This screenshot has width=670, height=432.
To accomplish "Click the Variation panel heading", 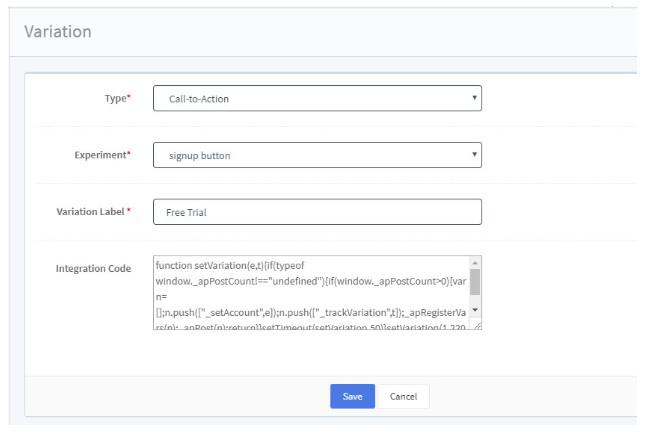I will 57,31.
